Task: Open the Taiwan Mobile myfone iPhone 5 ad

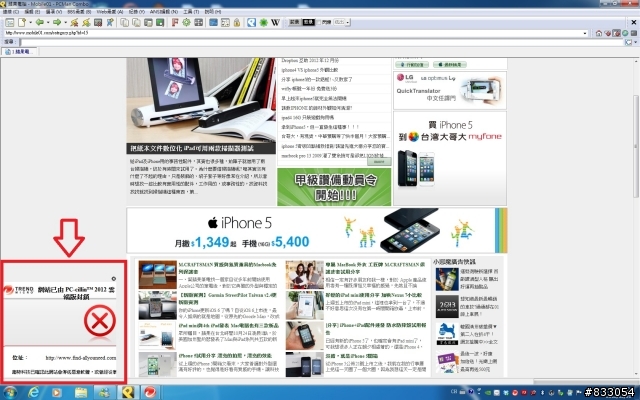Action: pos(450,158)
